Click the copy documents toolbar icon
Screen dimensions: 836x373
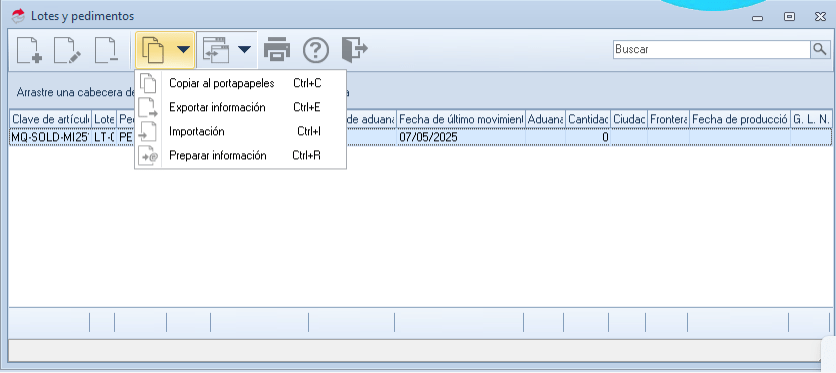coord(153,50)
